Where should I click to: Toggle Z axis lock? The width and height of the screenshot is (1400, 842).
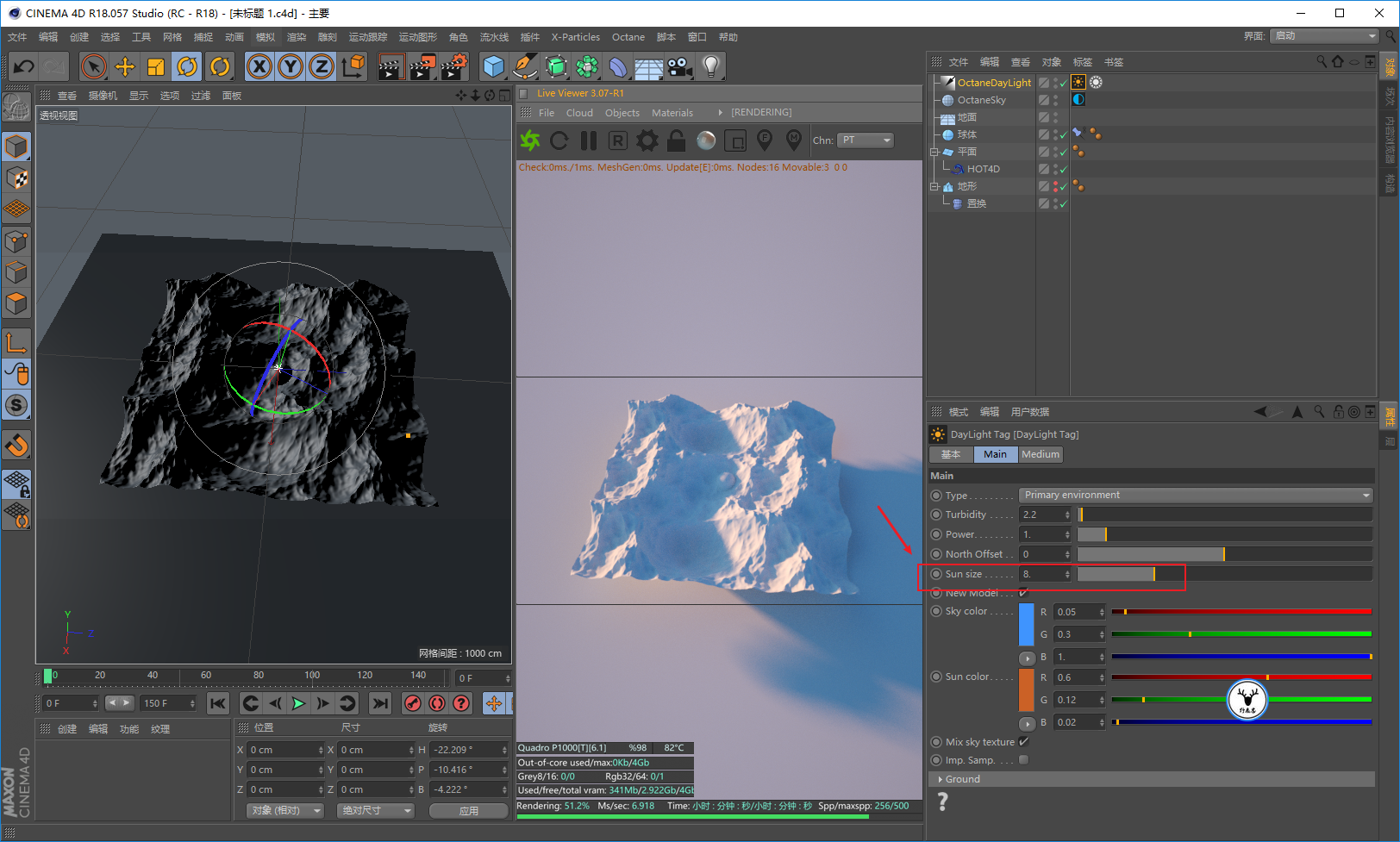click(322, 66)
